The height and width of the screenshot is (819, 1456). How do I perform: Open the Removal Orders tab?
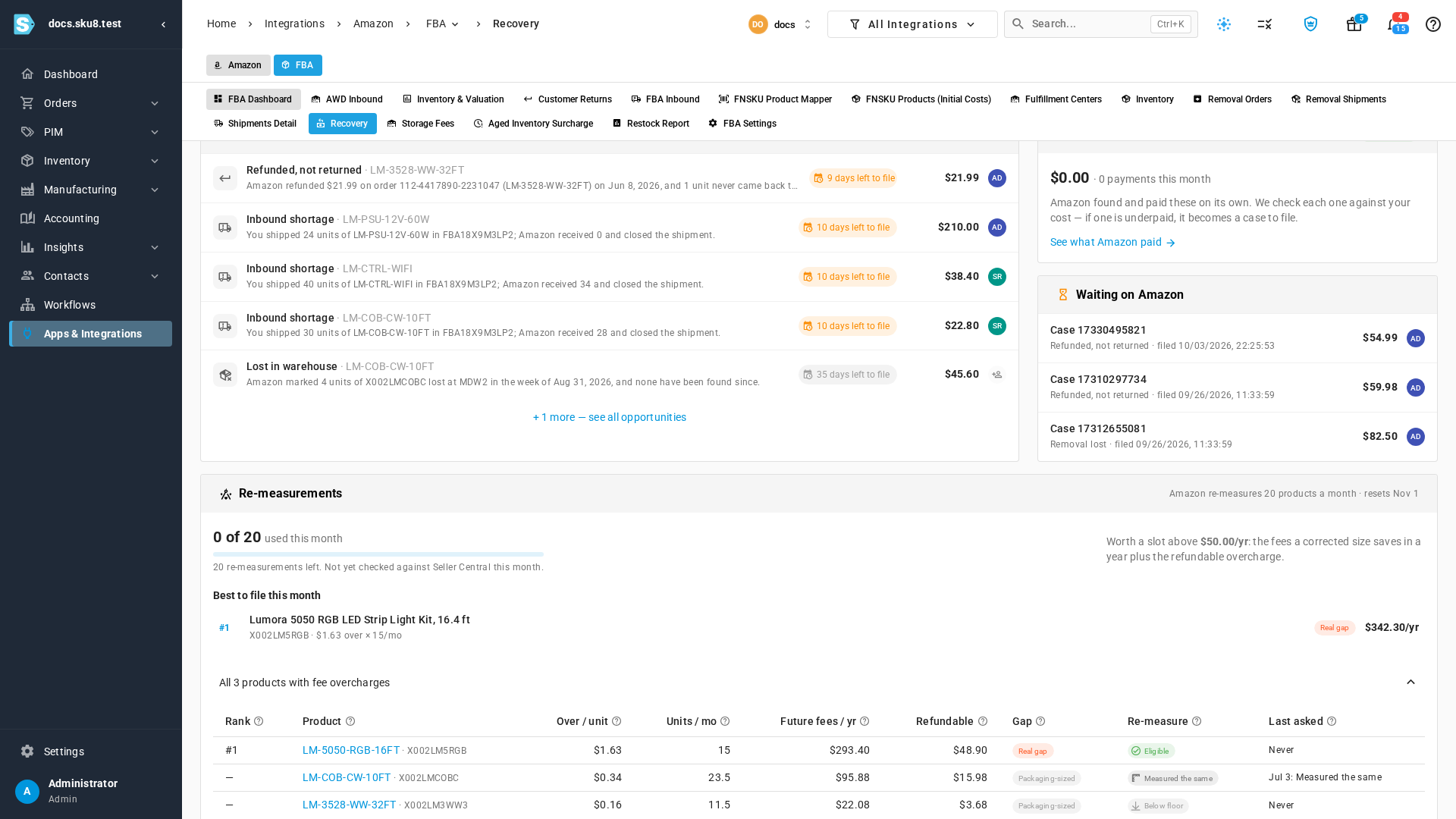point(1232,99)
